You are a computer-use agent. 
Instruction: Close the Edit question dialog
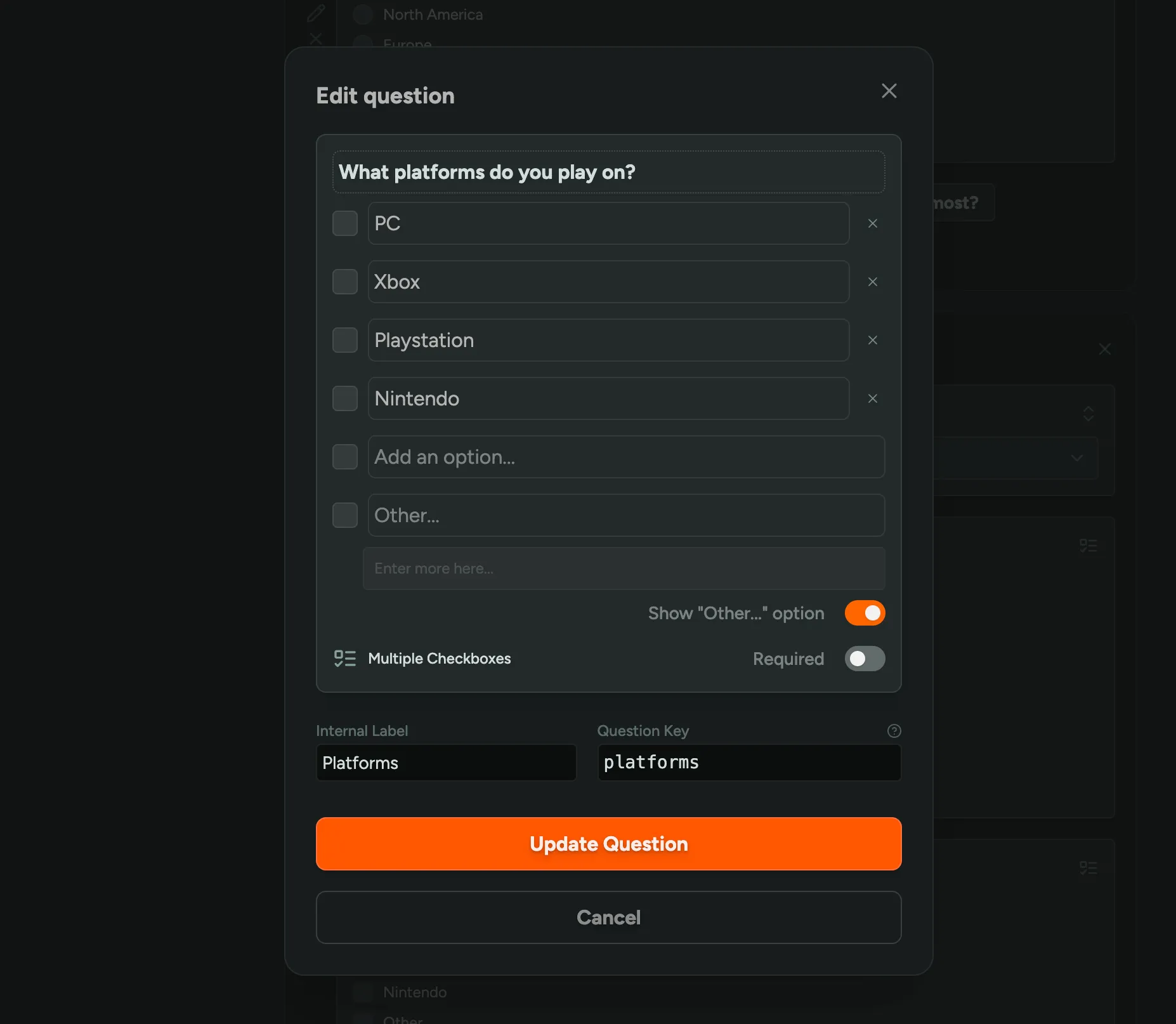tap(889, 91)
